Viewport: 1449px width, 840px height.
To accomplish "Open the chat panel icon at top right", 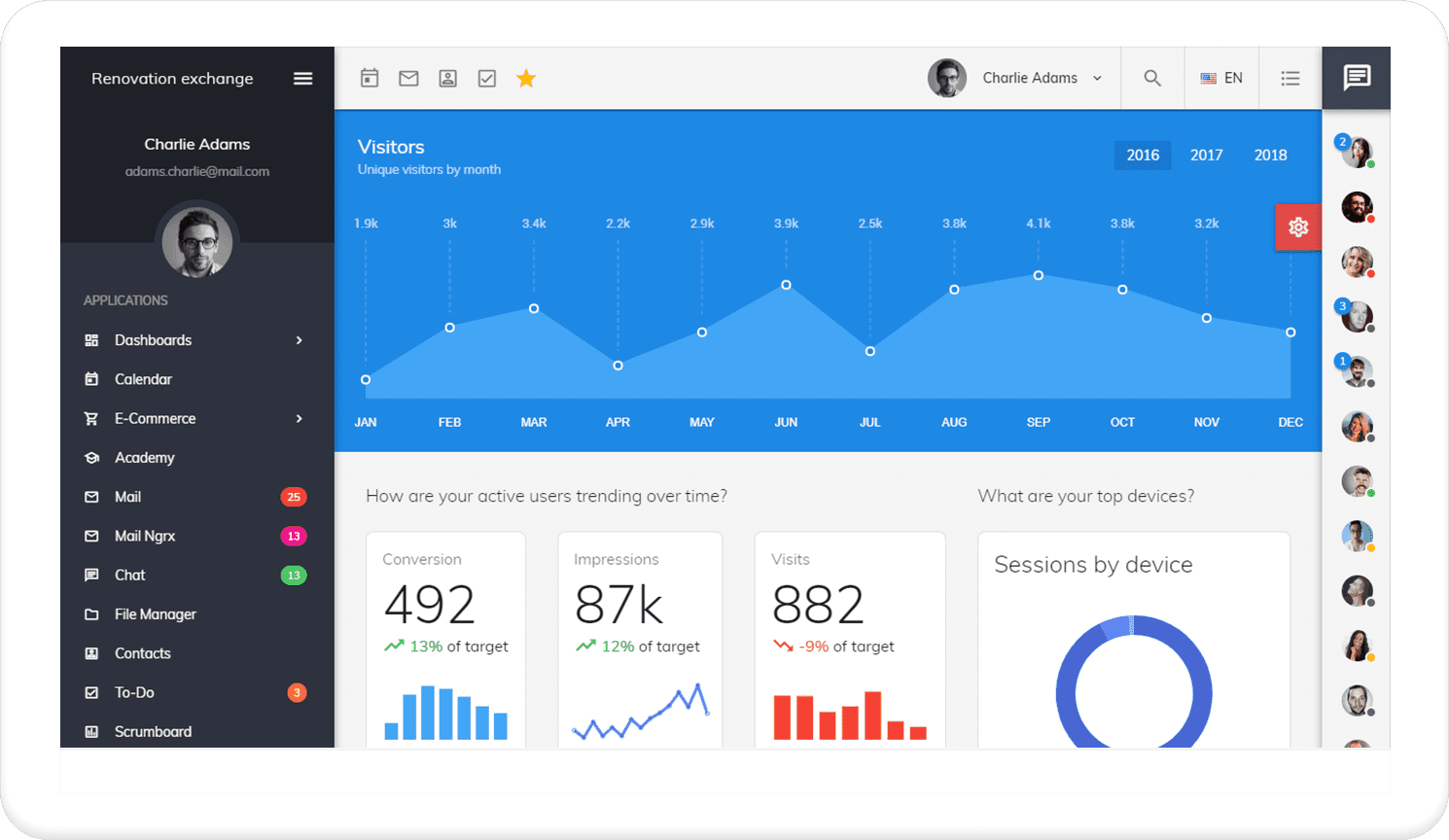I will 1357,78.
